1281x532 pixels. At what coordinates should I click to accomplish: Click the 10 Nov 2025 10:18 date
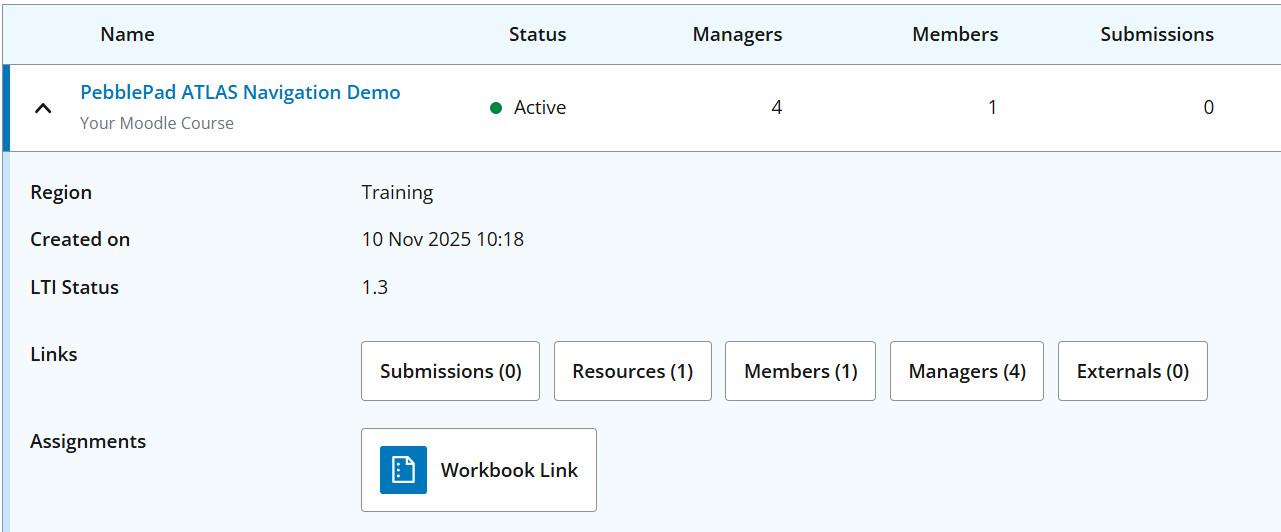coord(443,239)
